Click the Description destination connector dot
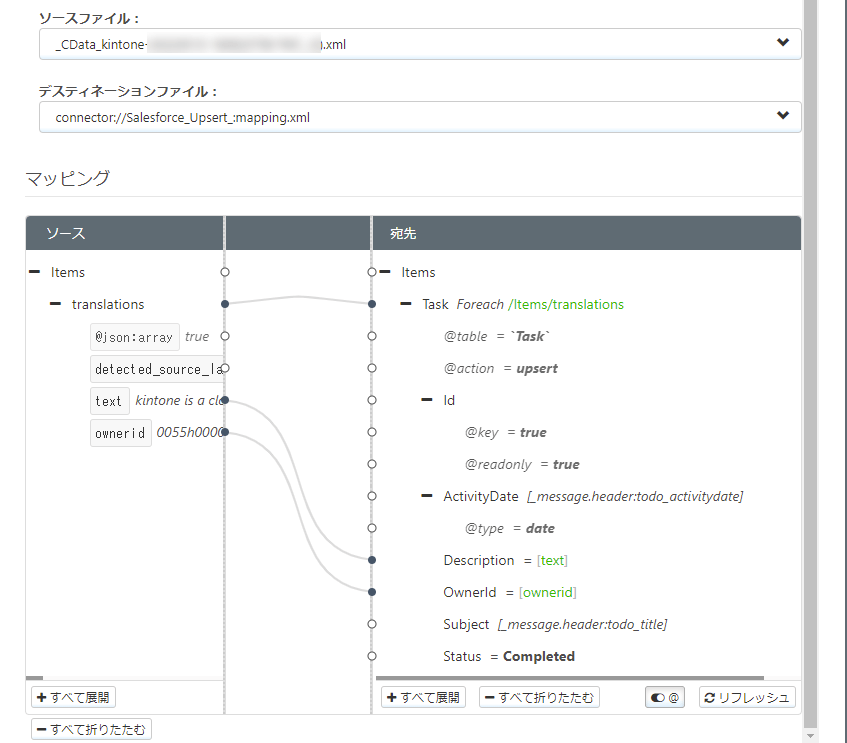Screen dimensions: 847x743 click(x=372, y=560)
